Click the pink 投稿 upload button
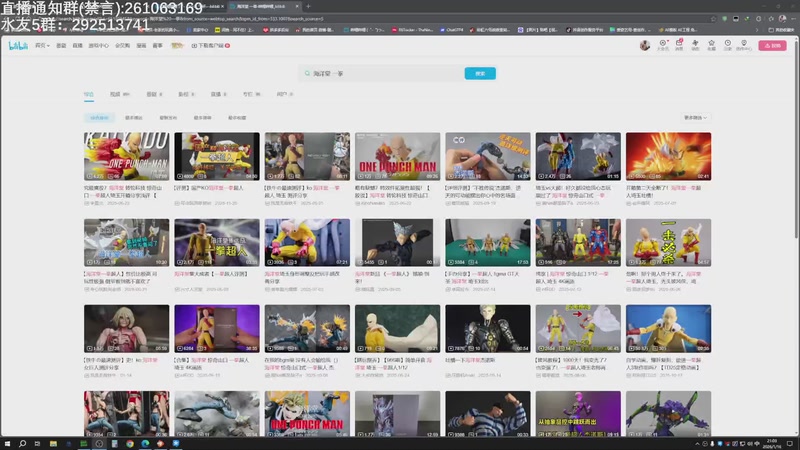This screenshot has width=800, height=450. click(x=772, y=45)
